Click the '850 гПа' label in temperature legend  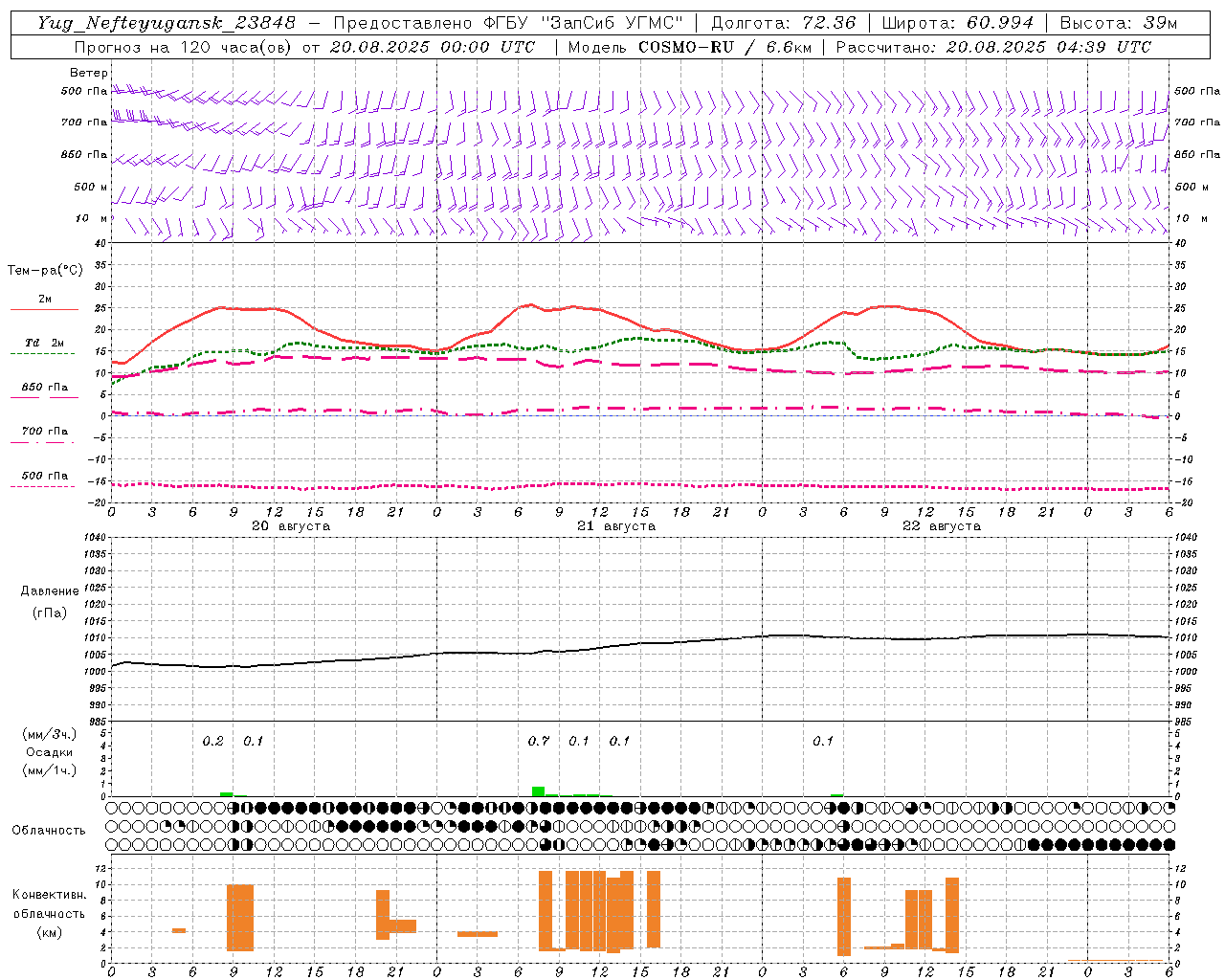45,387
